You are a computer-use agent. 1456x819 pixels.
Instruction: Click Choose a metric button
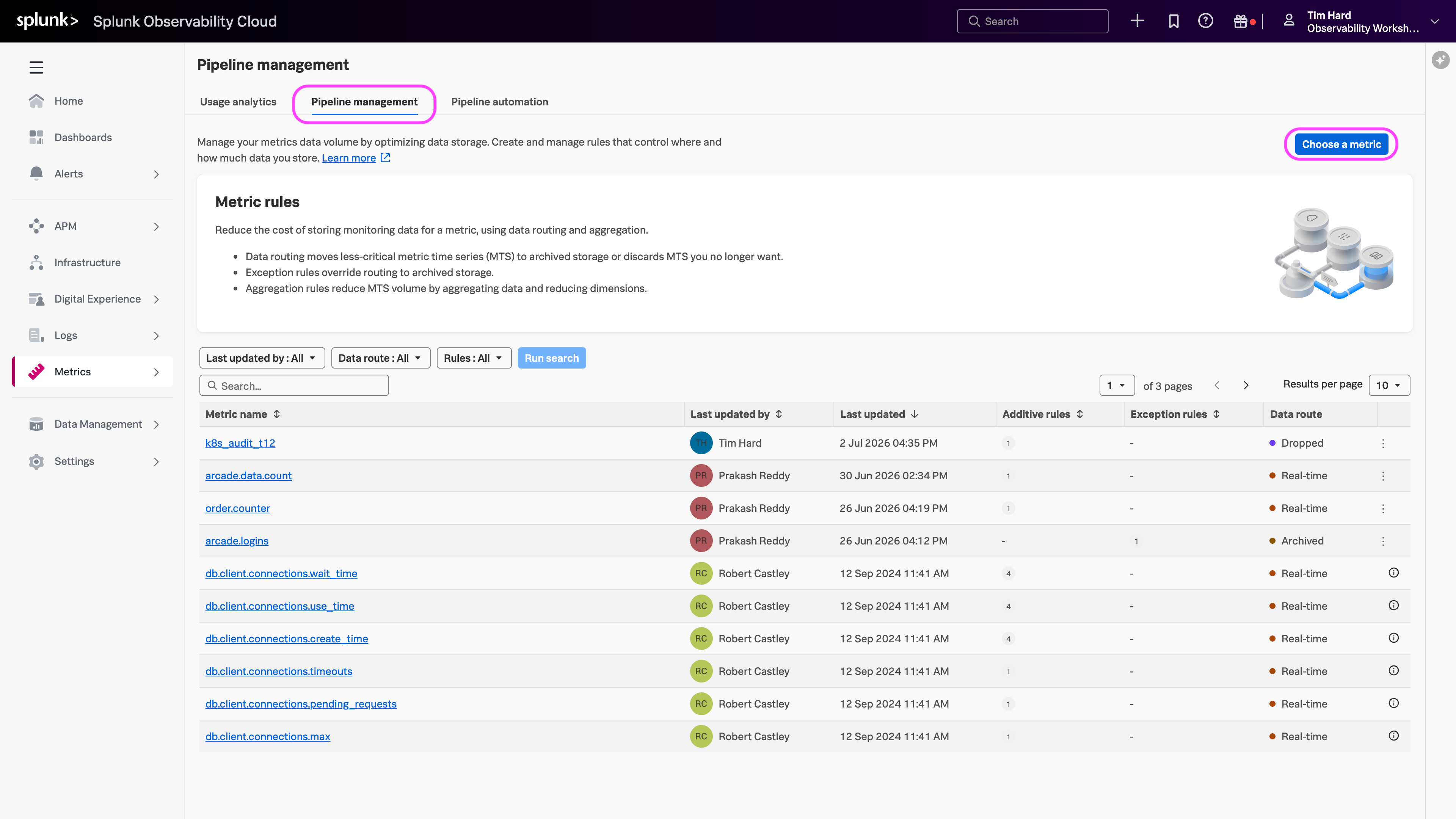(1341, 144)
